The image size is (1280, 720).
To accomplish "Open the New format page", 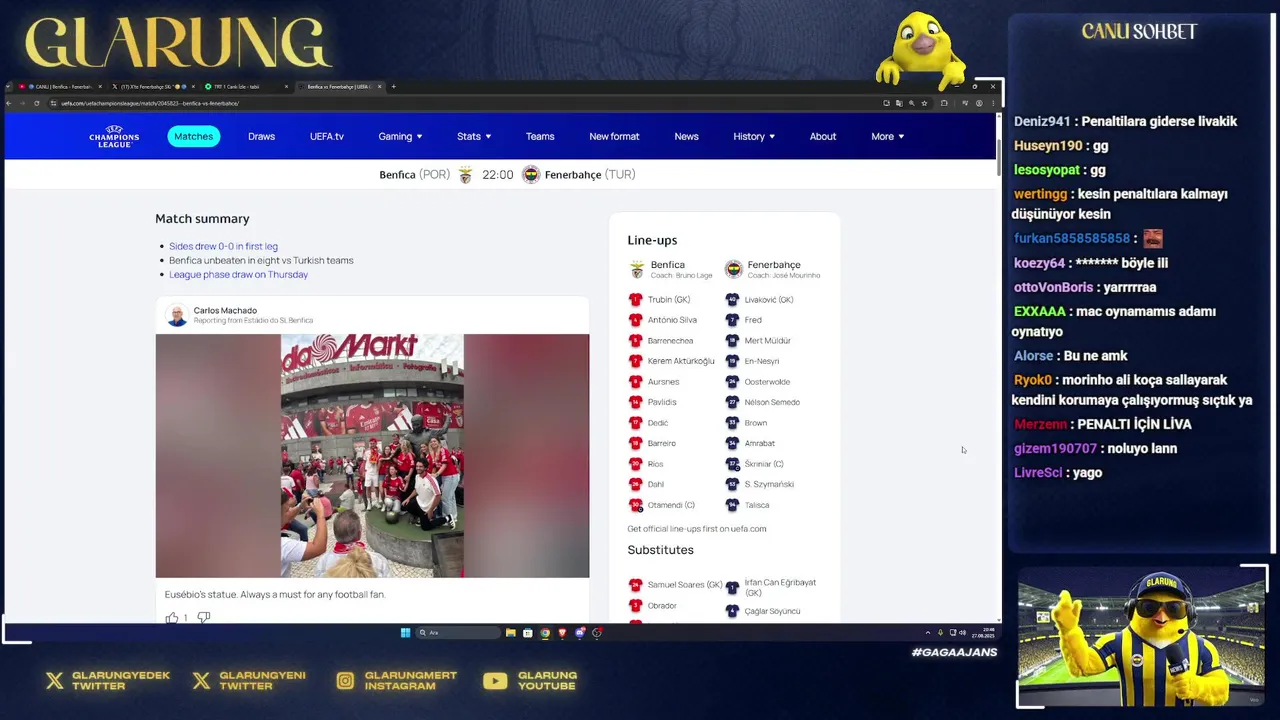I will click(x=614, y=136).
